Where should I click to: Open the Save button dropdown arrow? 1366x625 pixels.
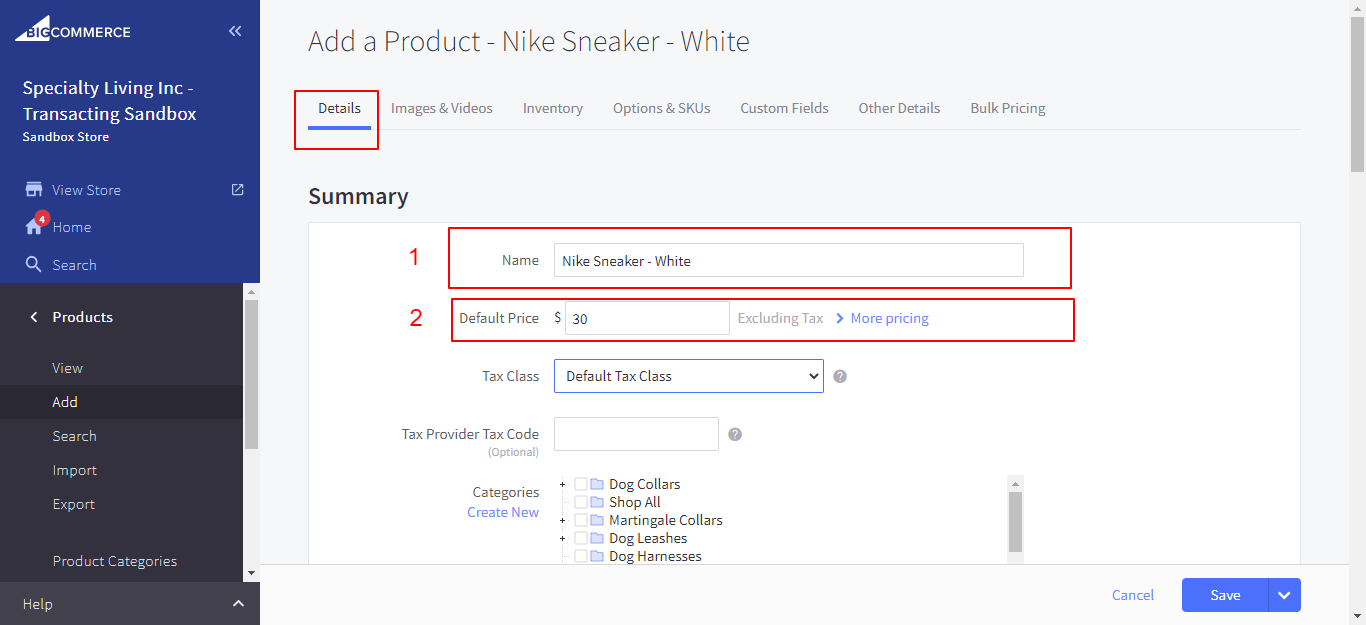point(1285,595)
